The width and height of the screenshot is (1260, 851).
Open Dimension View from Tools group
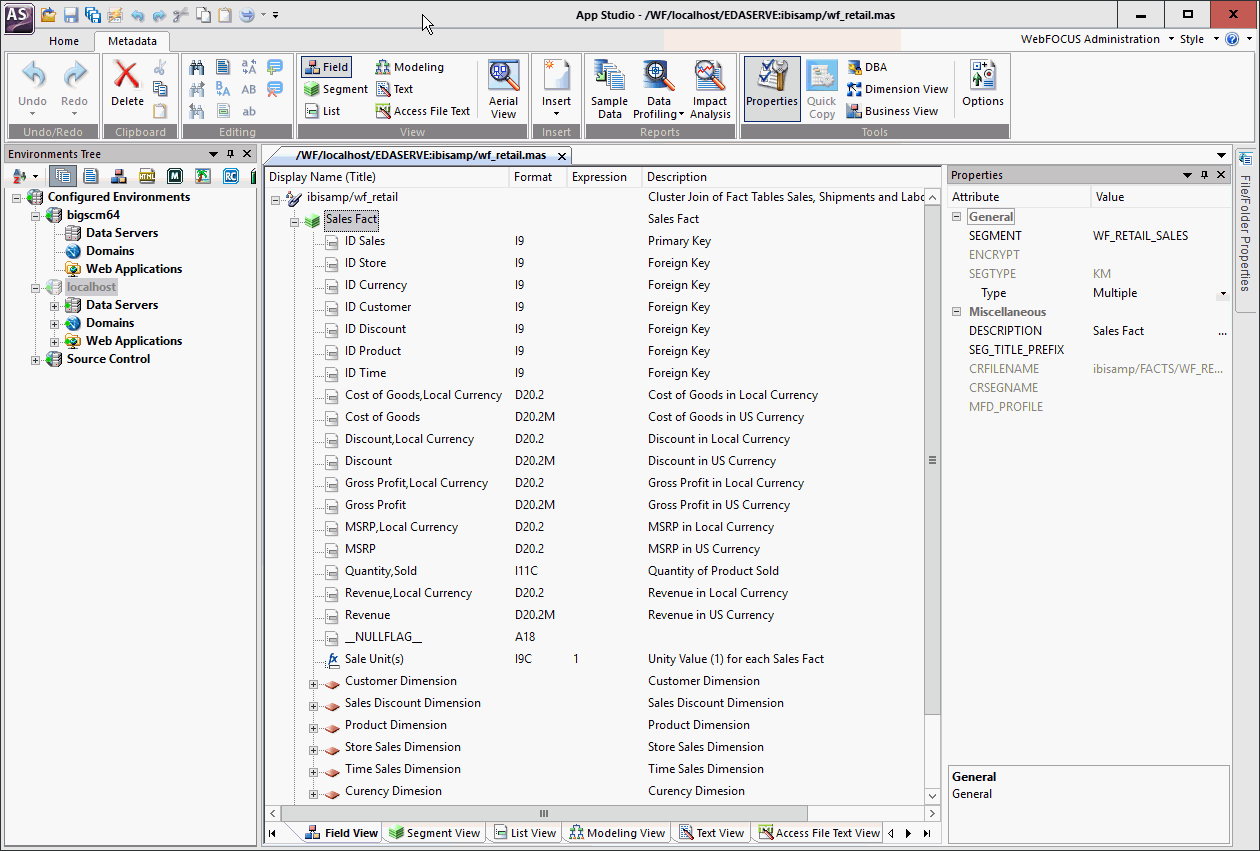tap(897, 89)
